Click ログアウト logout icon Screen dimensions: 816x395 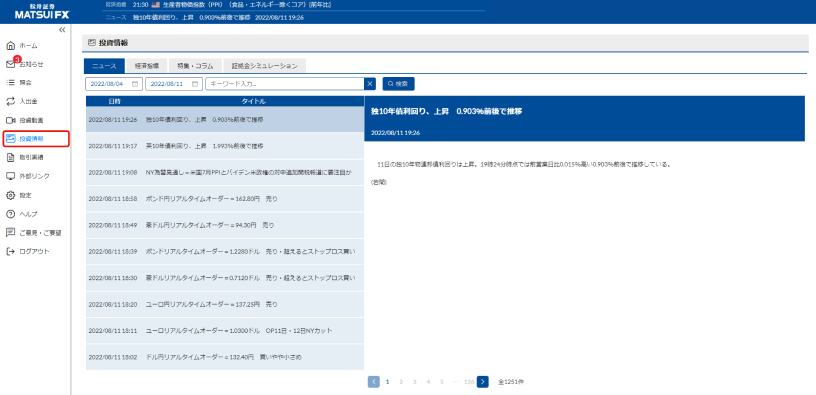point(10,251)
